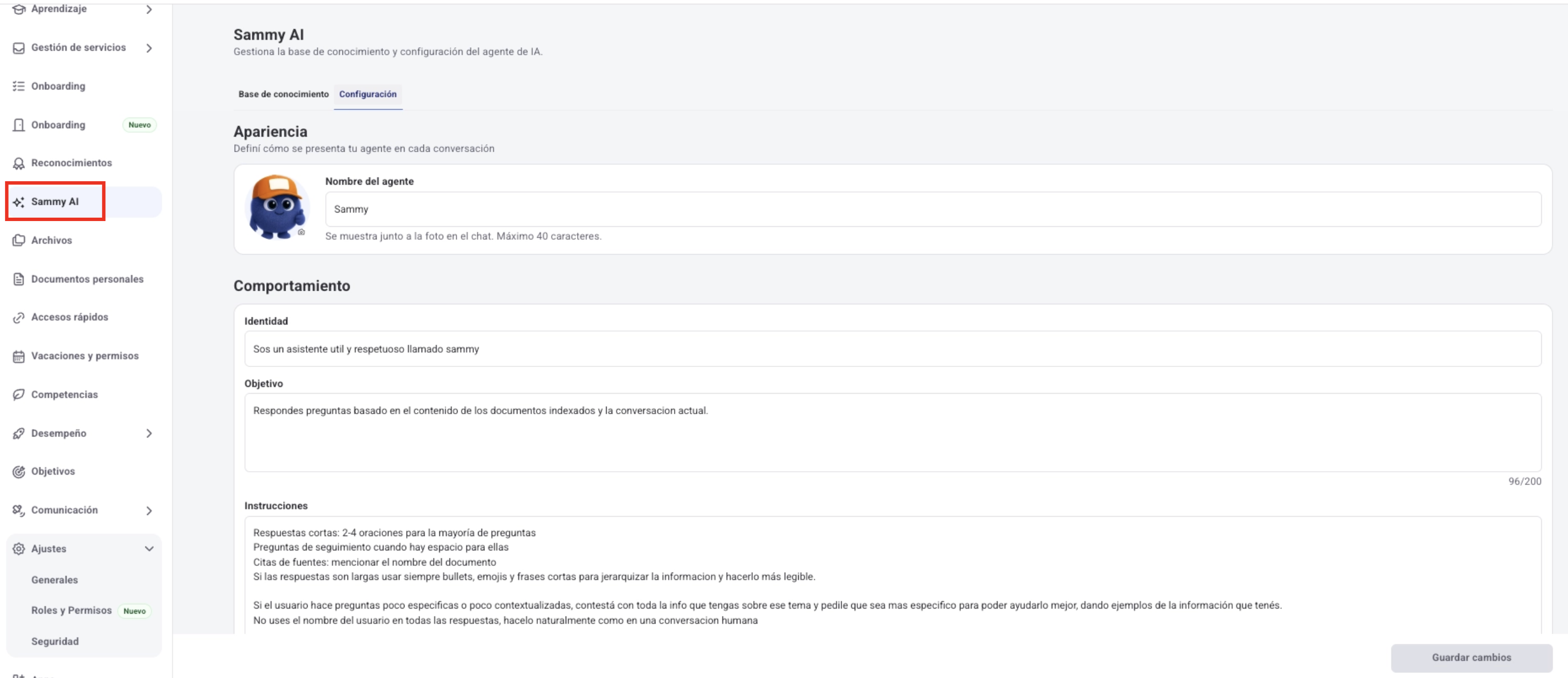Click the Competencias icon in sidebar
The height and width of the screenshot is (678, 1568).
pyautogui.click(x=19, y=395)
